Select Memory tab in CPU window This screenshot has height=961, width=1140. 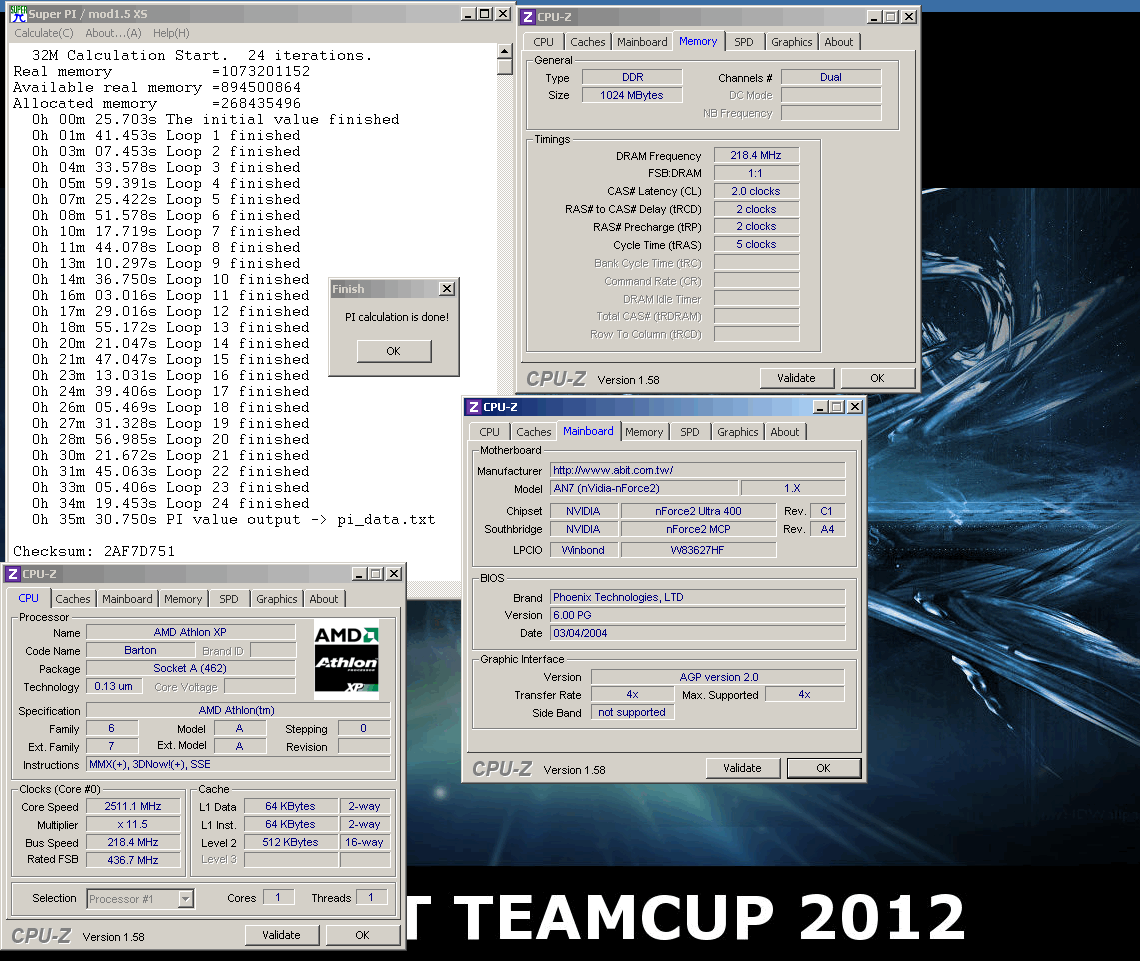(x=183, y=599)
